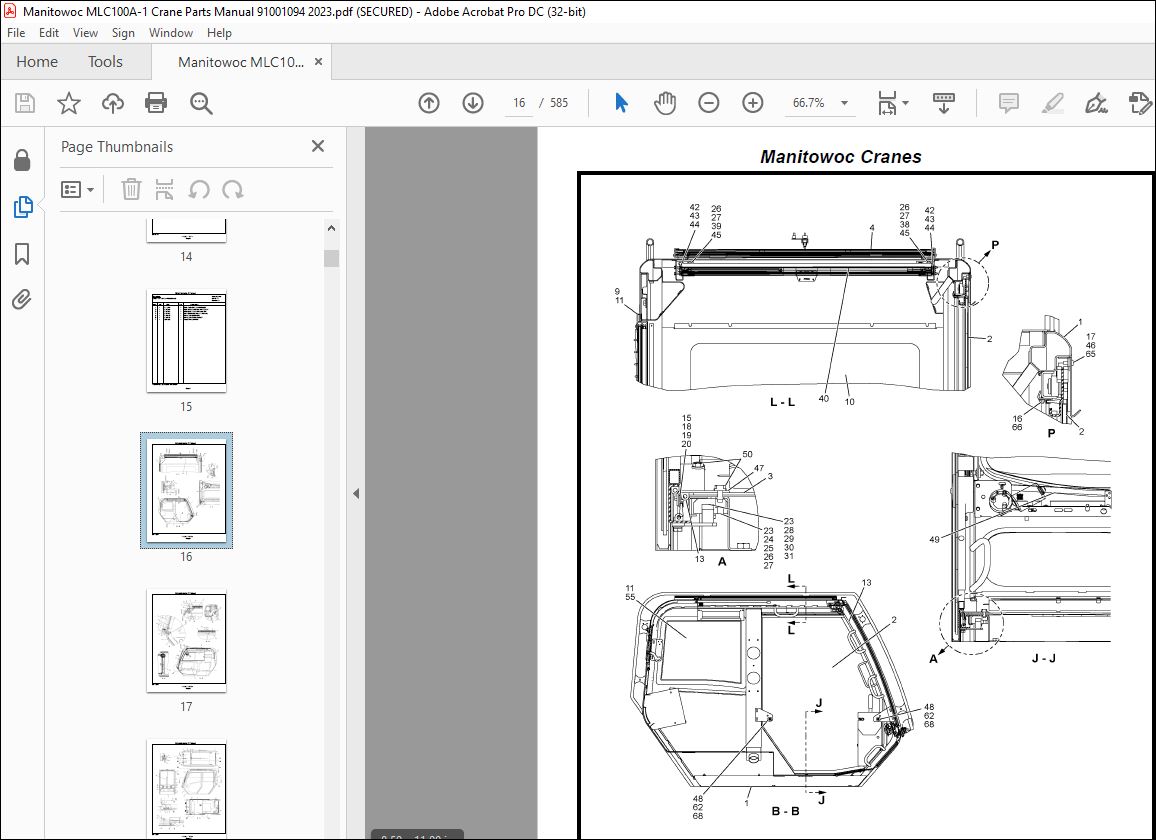Open the fit page width options

coord(892,103)
